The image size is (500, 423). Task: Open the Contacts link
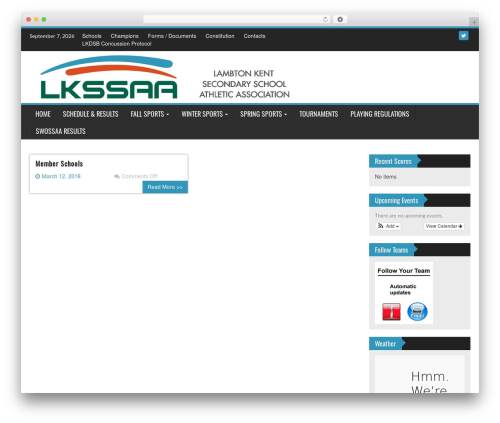[254, 36]
